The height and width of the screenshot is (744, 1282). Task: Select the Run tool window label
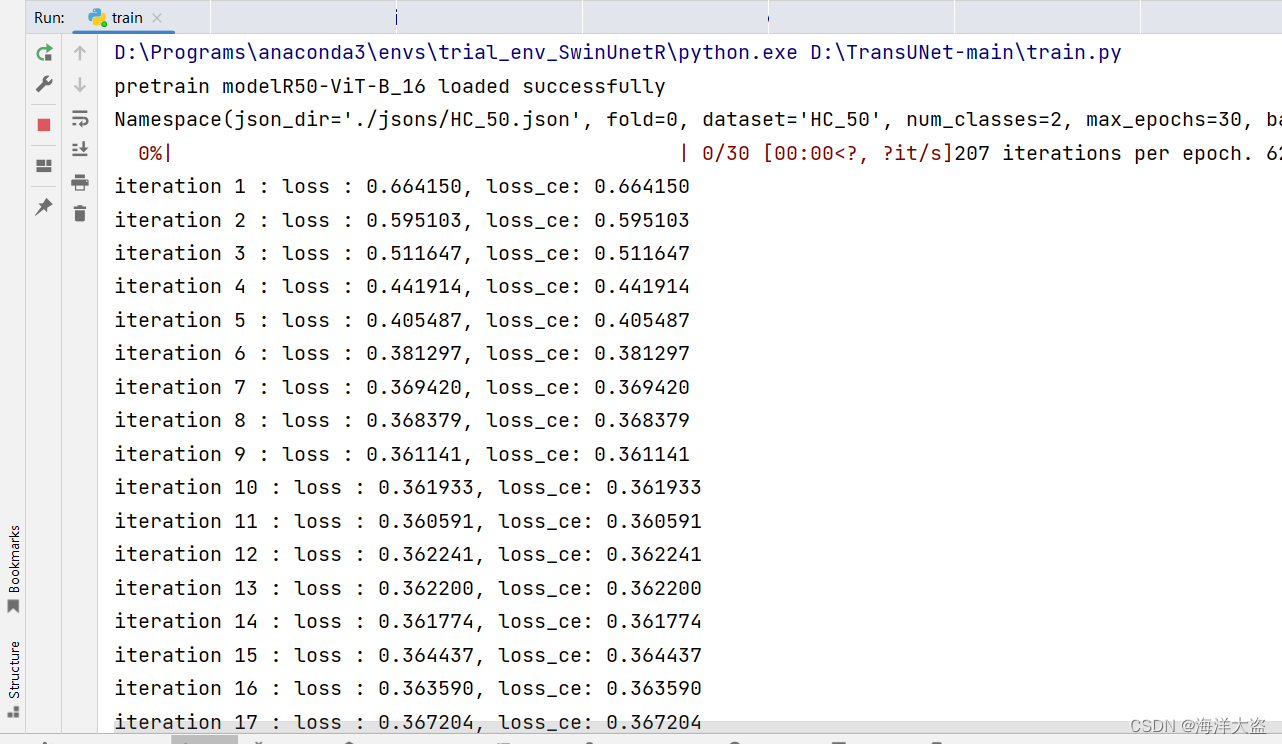tap(47, 17)
